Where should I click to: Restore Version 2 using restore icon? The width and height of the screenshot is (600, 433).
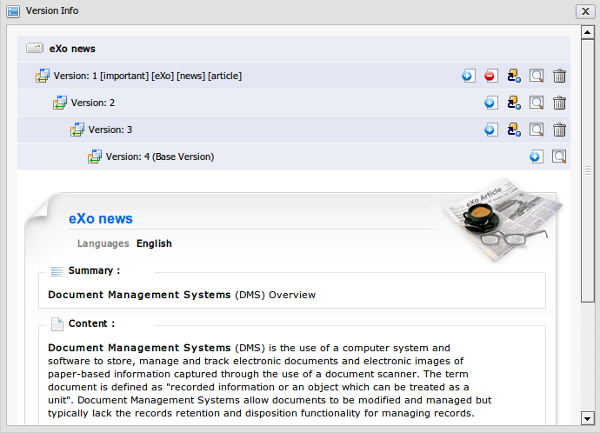click(513, 102)
